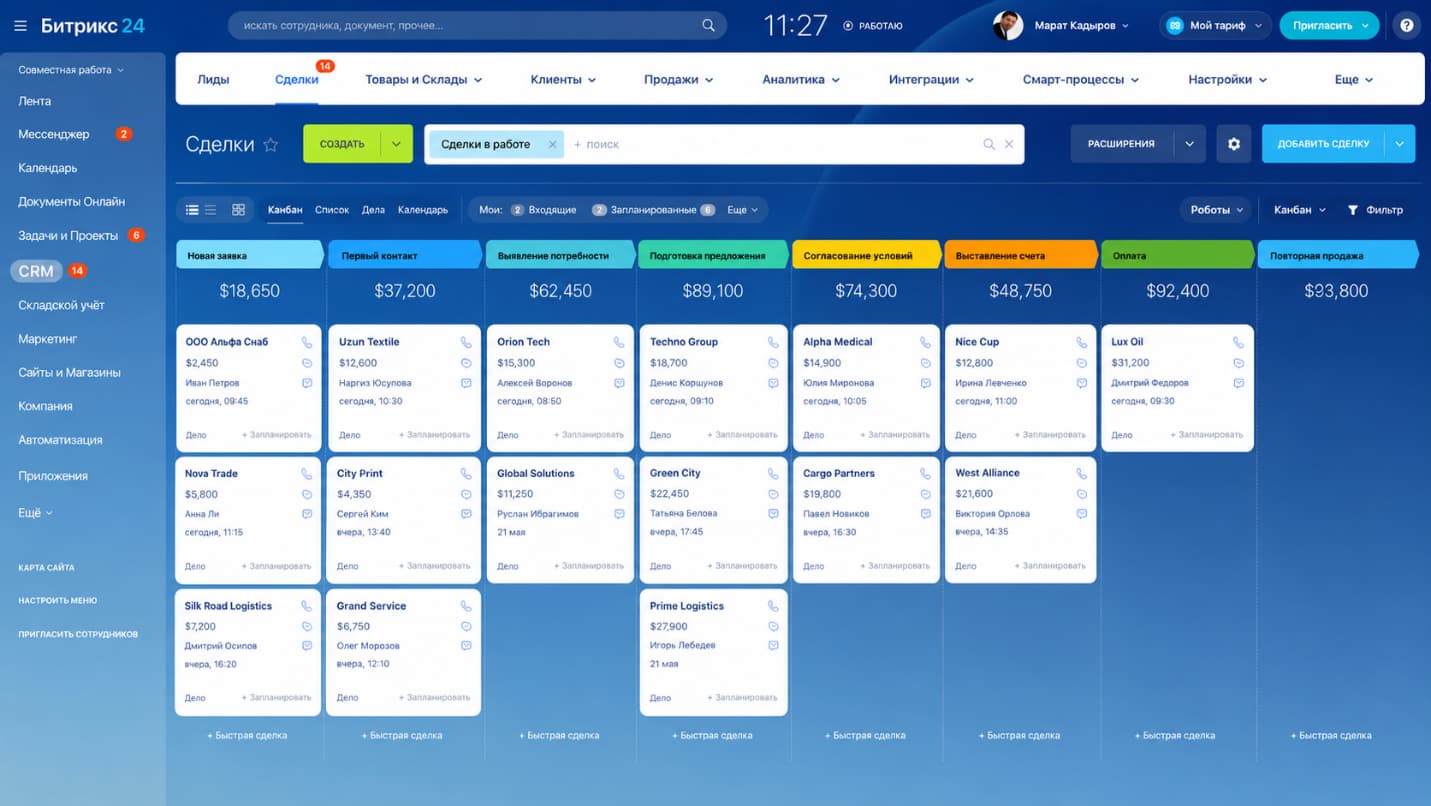The height and width of the screenshot is (806, 1431).
Task: Expand arrow next to СОЗДАТЬ button
Action: (396, 144)
